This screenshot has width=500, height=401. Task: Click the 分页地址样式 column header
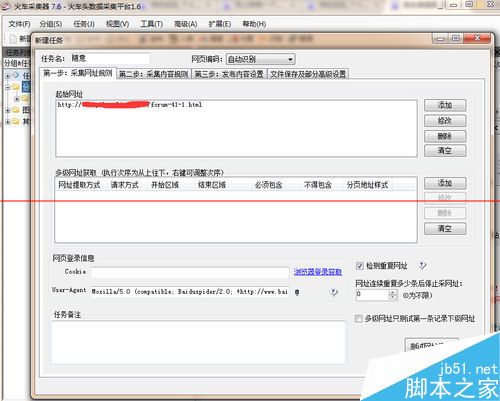click(367, 185)
